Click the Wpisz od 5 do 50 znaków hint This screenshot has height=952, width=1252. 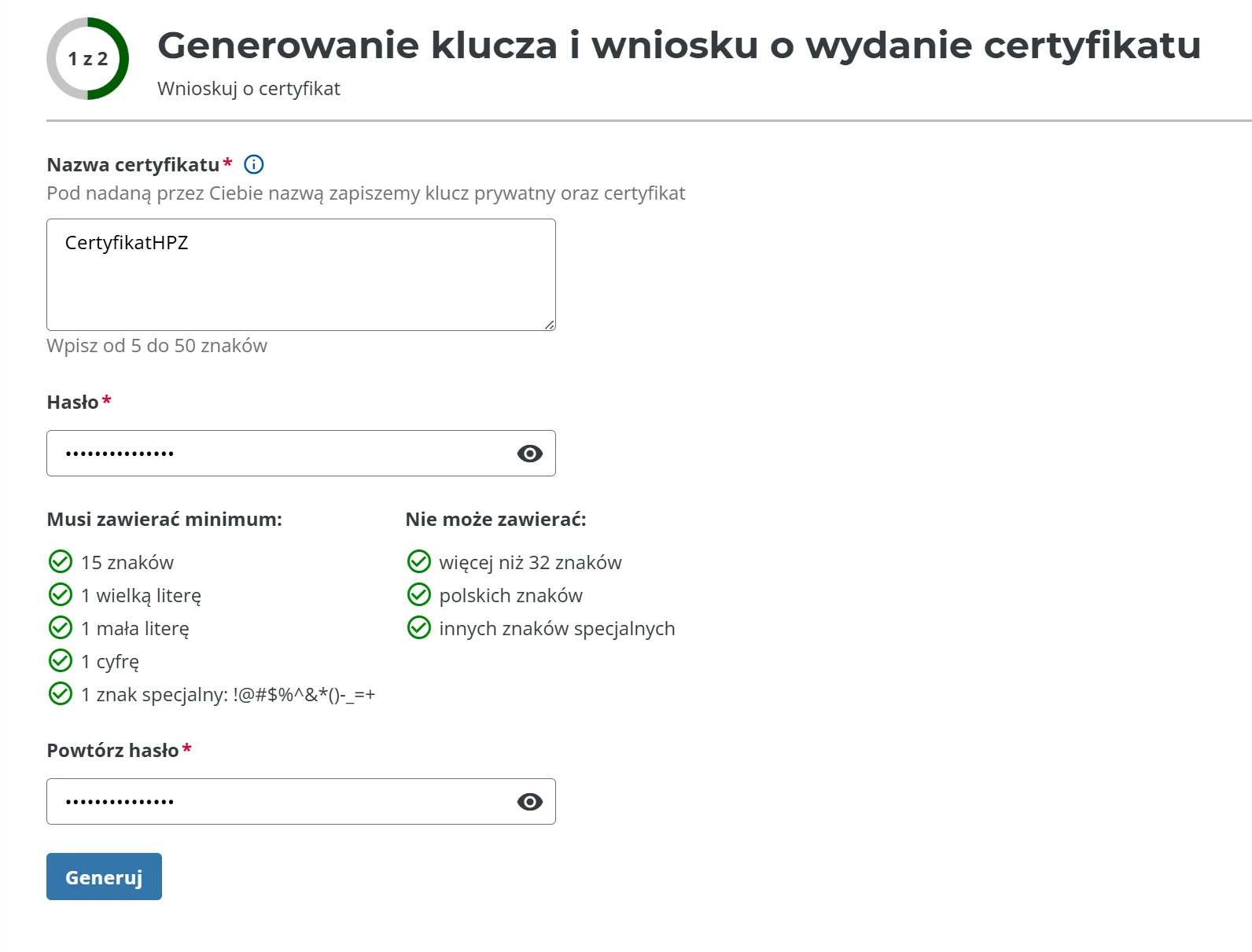pyautogui.click(x=156, y=346)
